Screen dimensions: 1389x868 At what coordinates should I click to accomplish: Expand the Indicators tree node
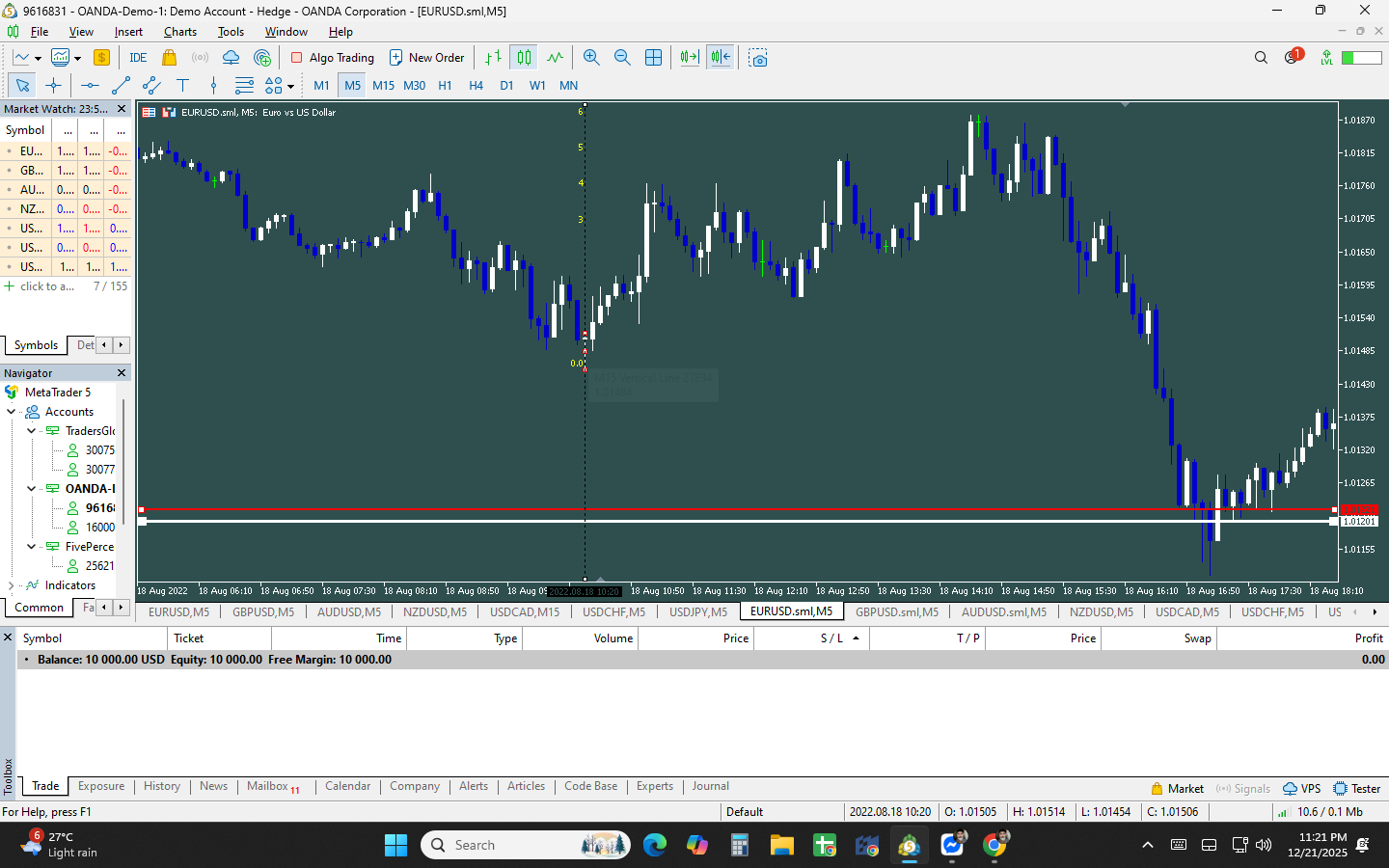point(11,585)
